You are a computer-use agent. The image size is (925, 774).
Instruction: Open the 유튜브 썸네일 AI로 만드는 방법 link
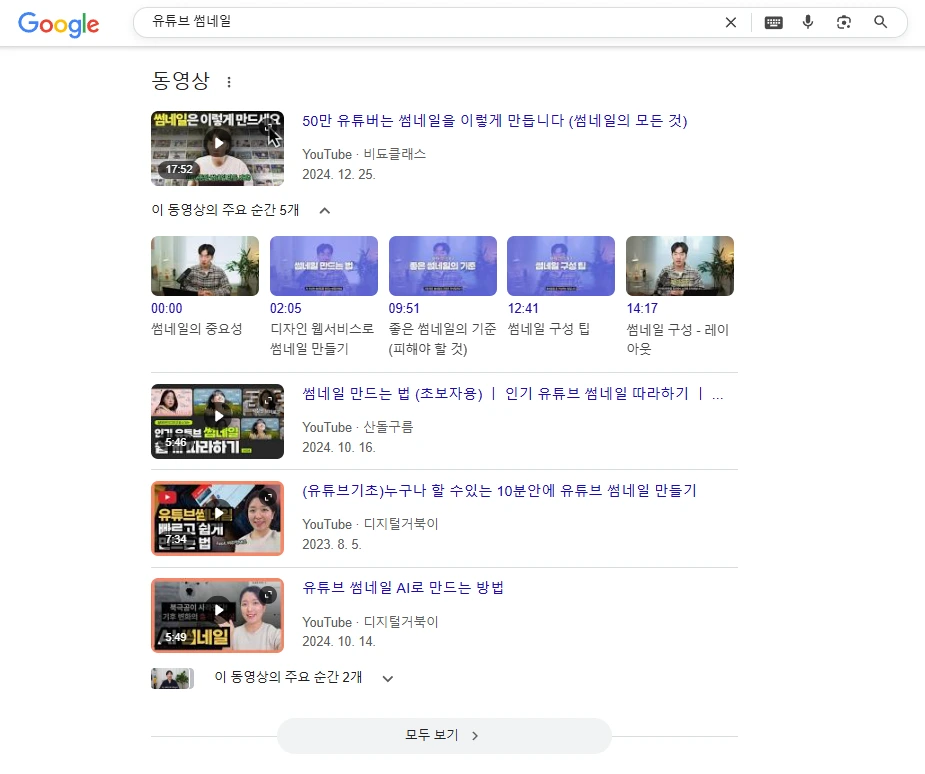click(x=402, y=588)
